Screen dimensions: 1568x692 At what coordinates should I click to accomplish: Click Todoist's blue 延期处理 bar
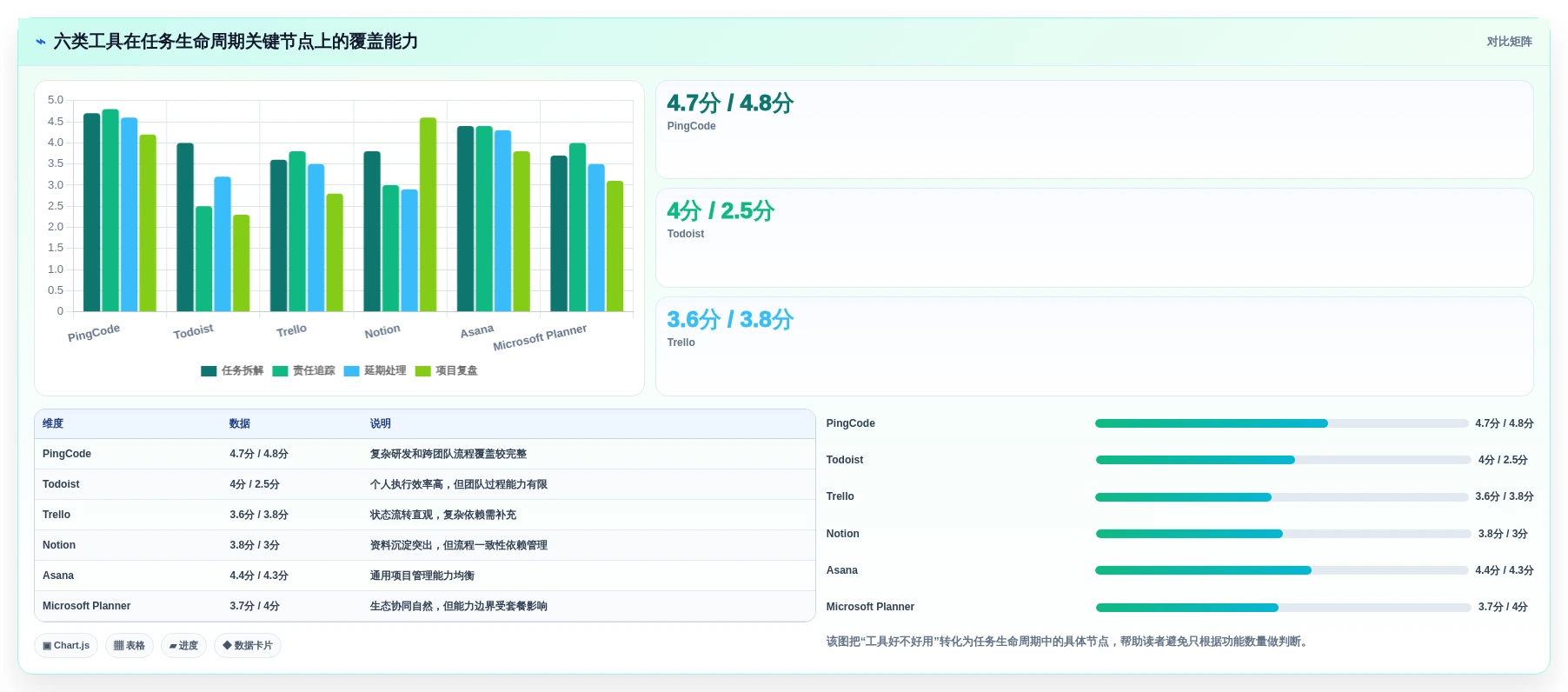point(223,244)
